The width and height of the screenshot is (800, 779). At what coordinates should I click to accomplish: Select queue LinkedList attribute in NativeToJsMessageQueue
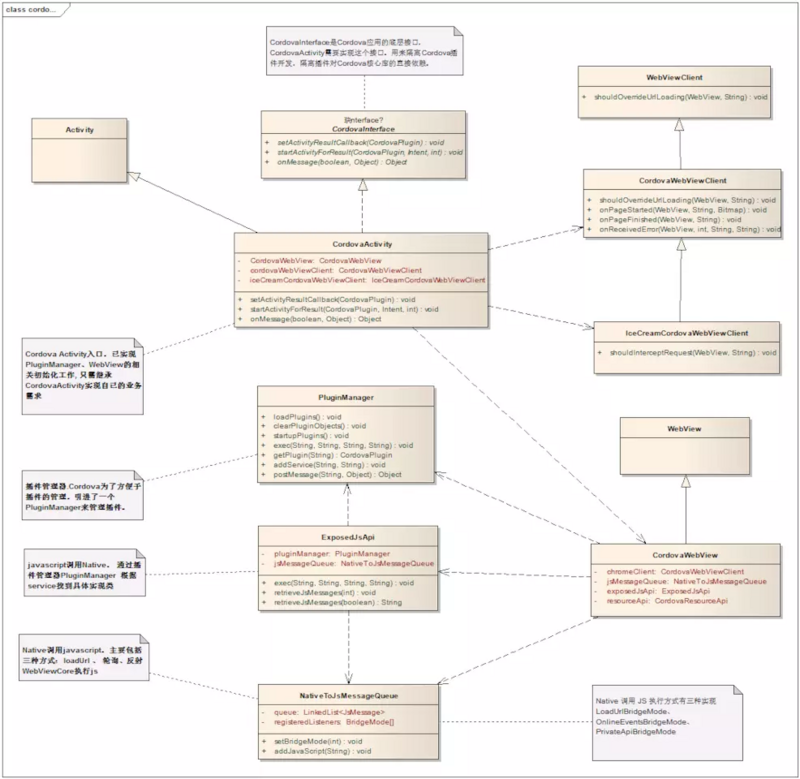pos(329,712)
